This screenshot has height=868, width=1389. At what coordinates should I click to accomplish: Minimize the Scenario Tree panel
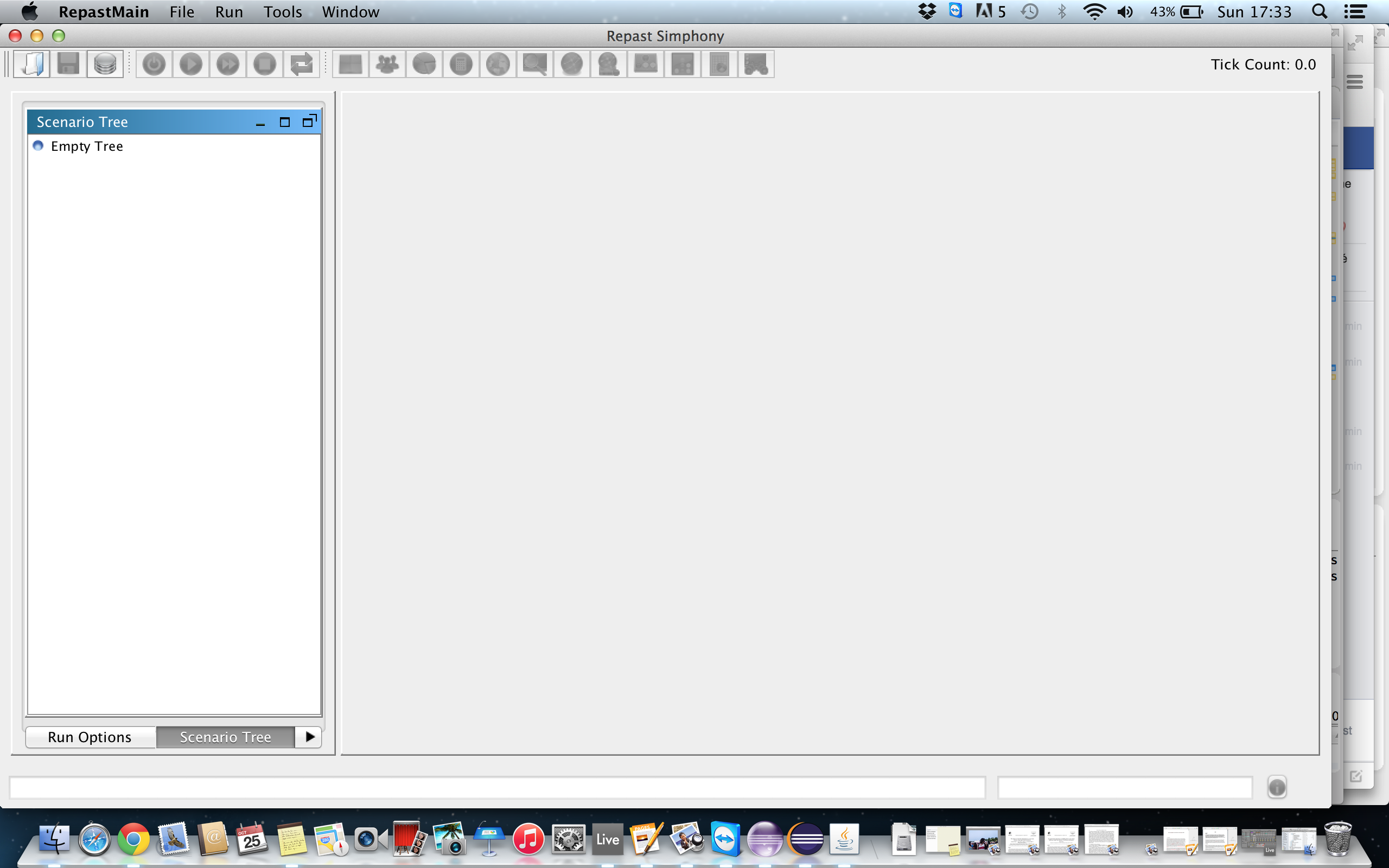260,122
